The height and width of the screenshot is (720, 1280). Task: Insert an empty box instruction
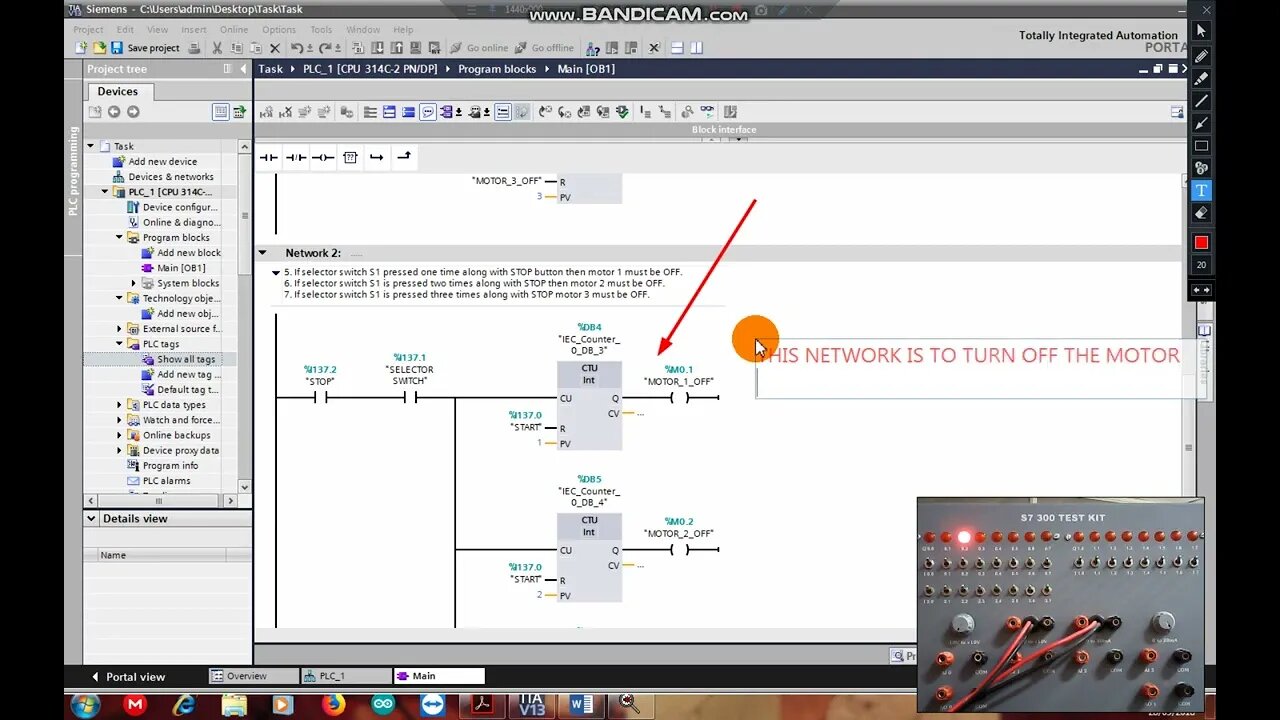(x=350, y=157)
